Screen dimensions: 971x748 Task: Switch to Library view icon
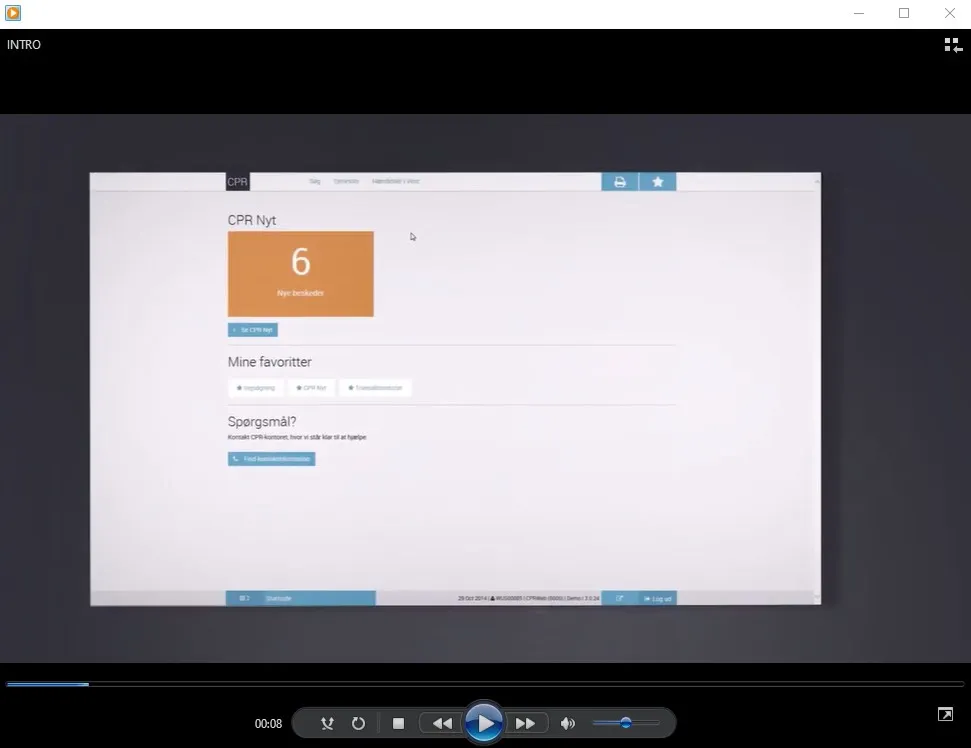952,45
